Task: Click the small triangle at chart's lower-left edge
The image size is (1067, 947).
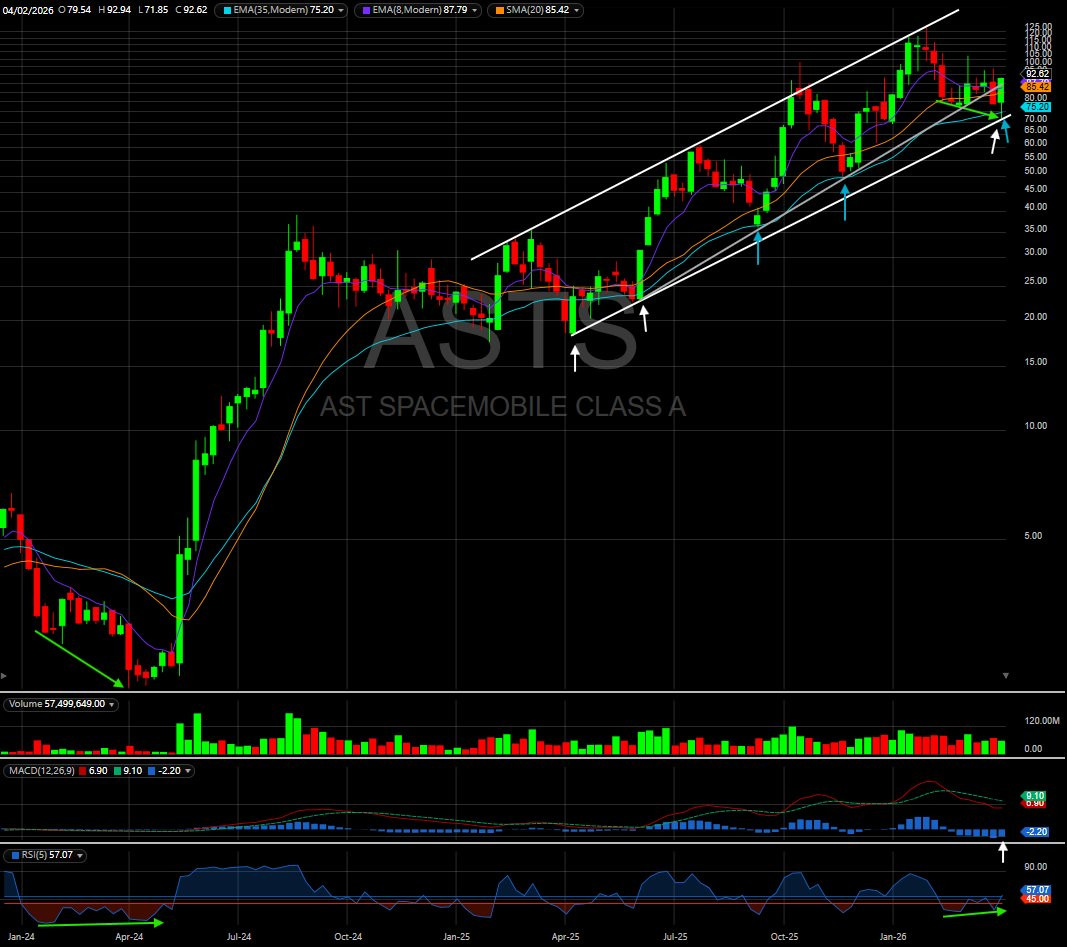Action: (4, 676)
